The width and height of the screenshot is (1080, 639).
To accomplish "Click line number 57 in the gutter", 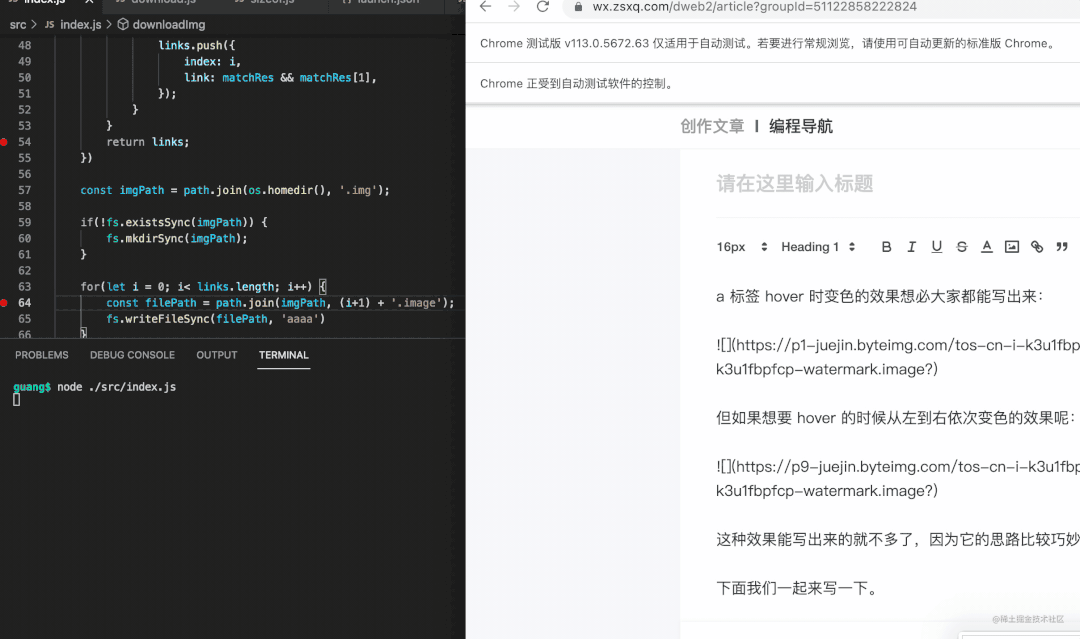I will click(25, 190).
